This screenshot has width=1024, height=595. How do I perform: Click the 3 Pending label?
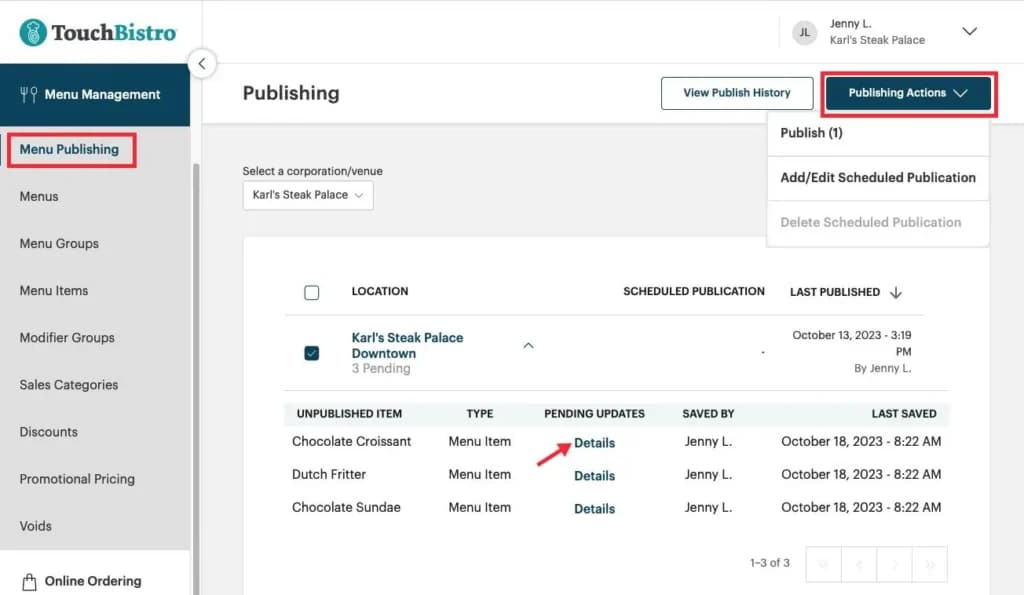381,368
